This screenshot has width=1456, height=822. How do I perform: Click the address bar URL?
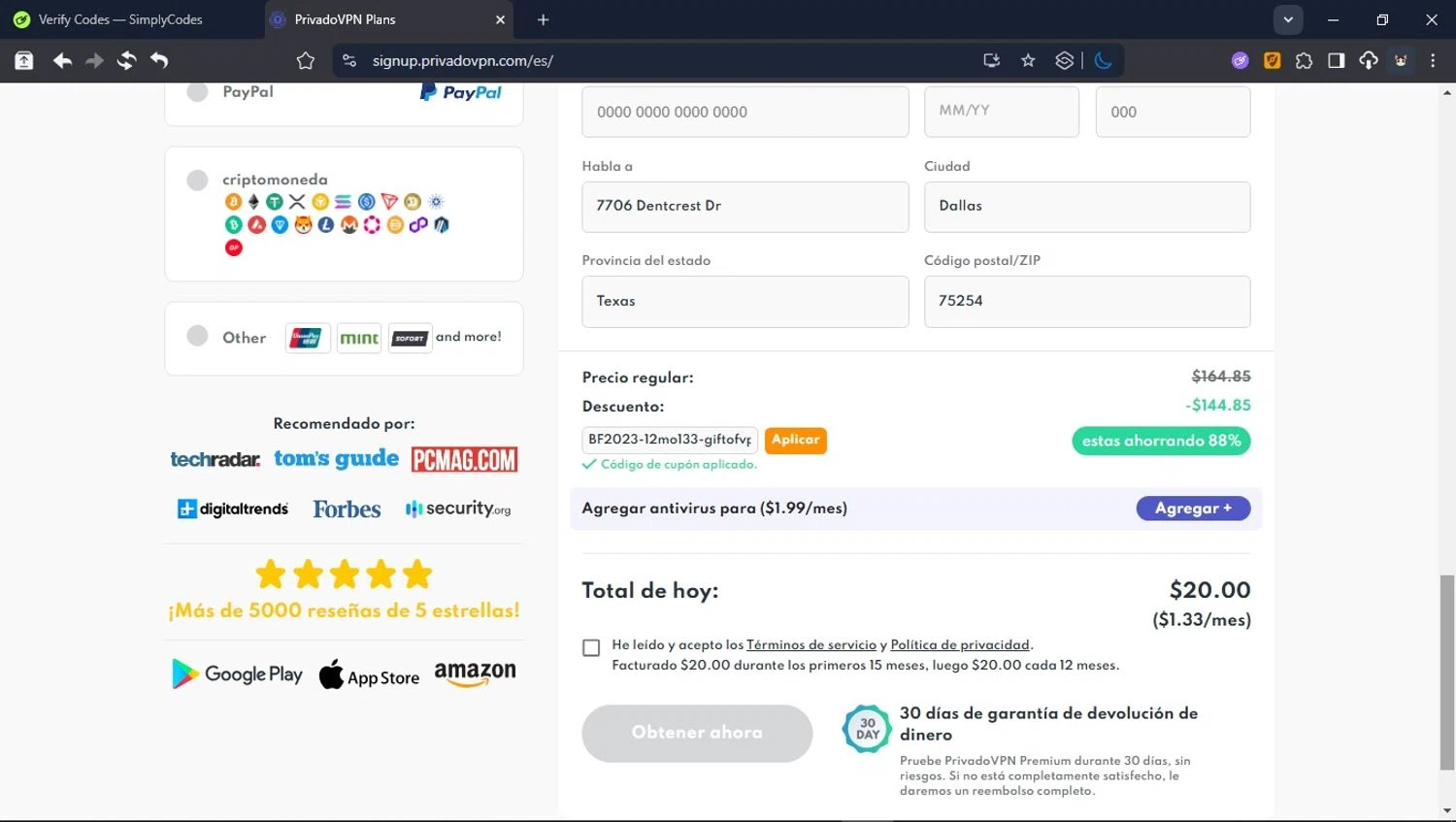coord(463,60)
